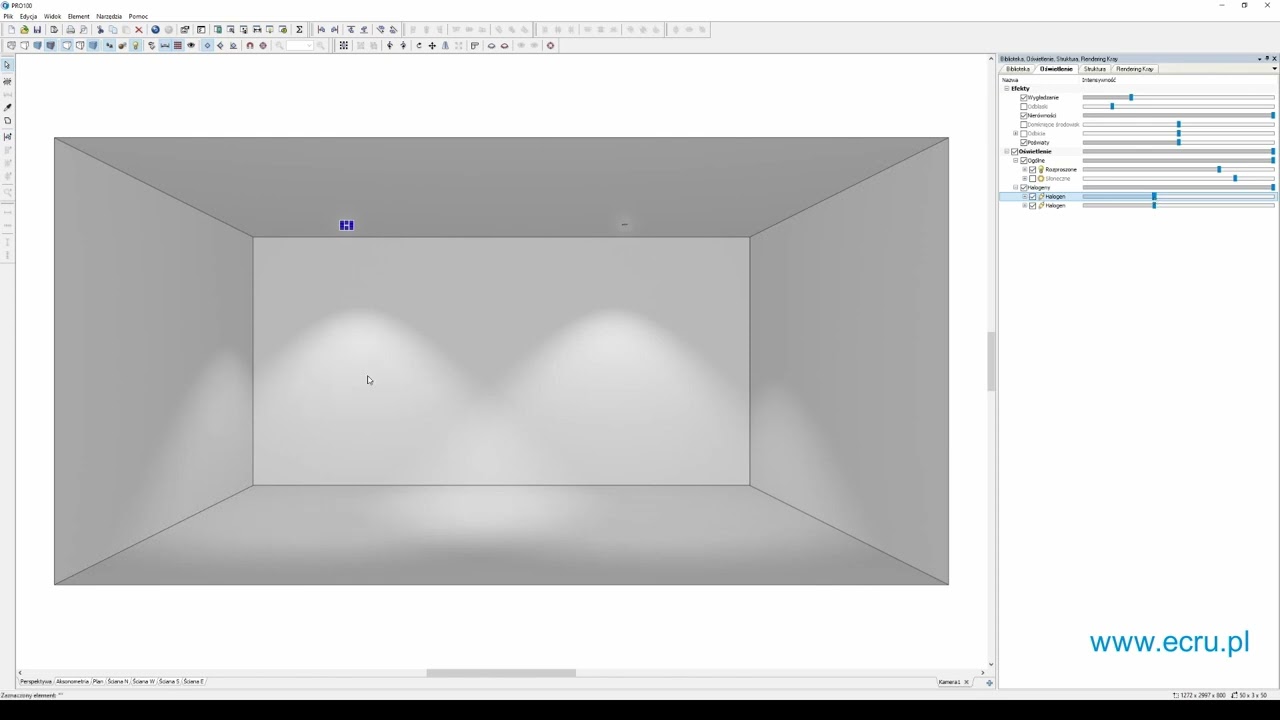Screen dimensions: 1280x720
Task: Click the horizontal scrollbar thumb below viewport
Action: tap(501, 673)
